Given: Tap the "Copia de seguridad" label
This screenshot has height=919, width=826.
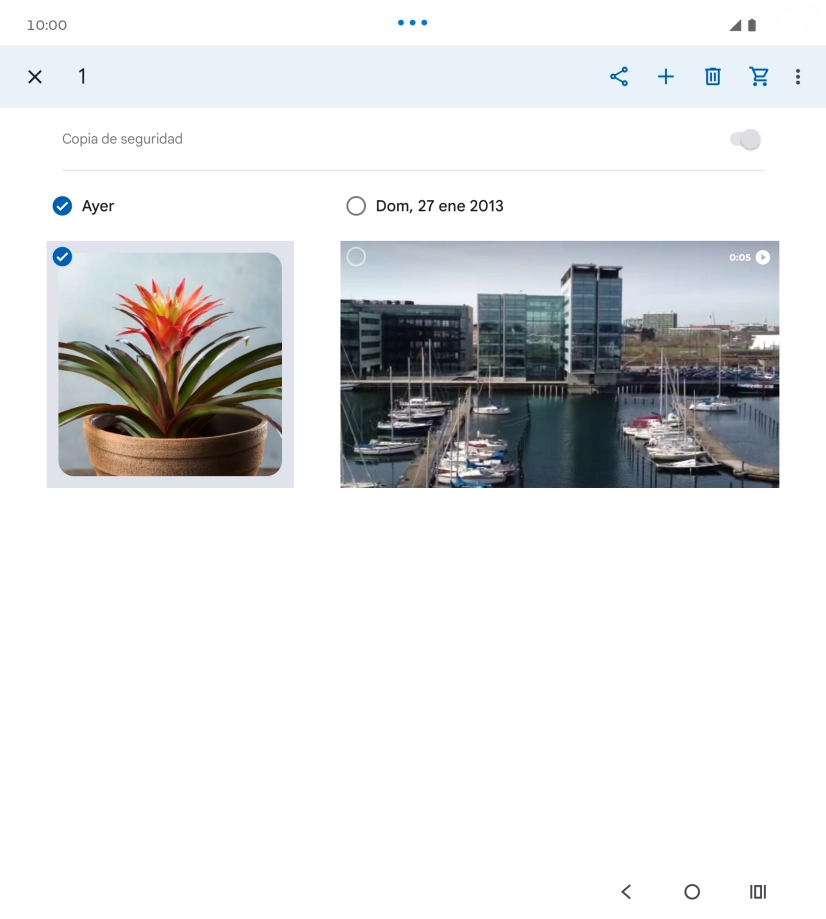Looking at the screenshot, I should pyautogui.click(x=123, y=139).
